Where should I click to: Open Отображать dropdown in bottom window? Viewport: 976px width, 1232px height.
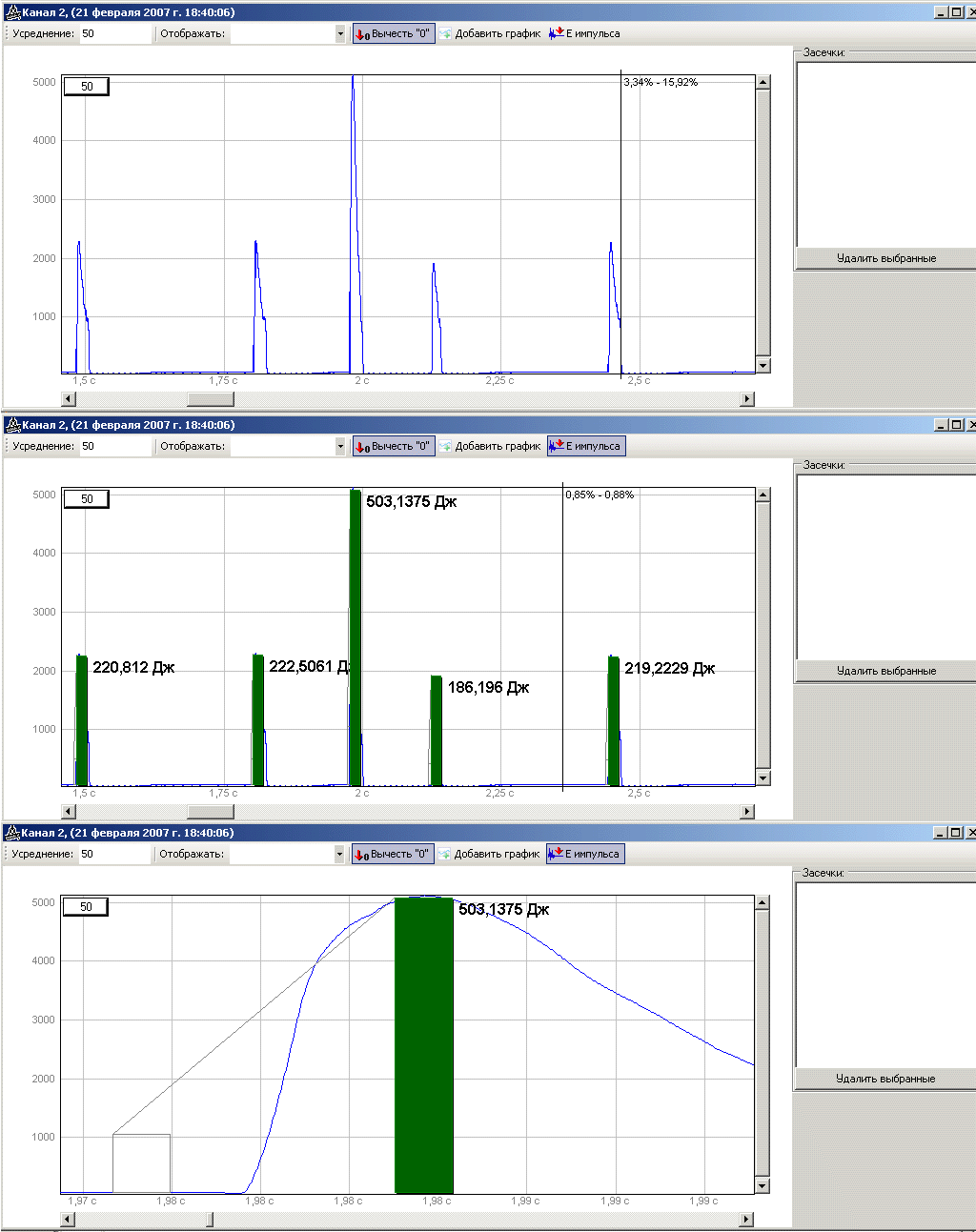click(339, 854)
